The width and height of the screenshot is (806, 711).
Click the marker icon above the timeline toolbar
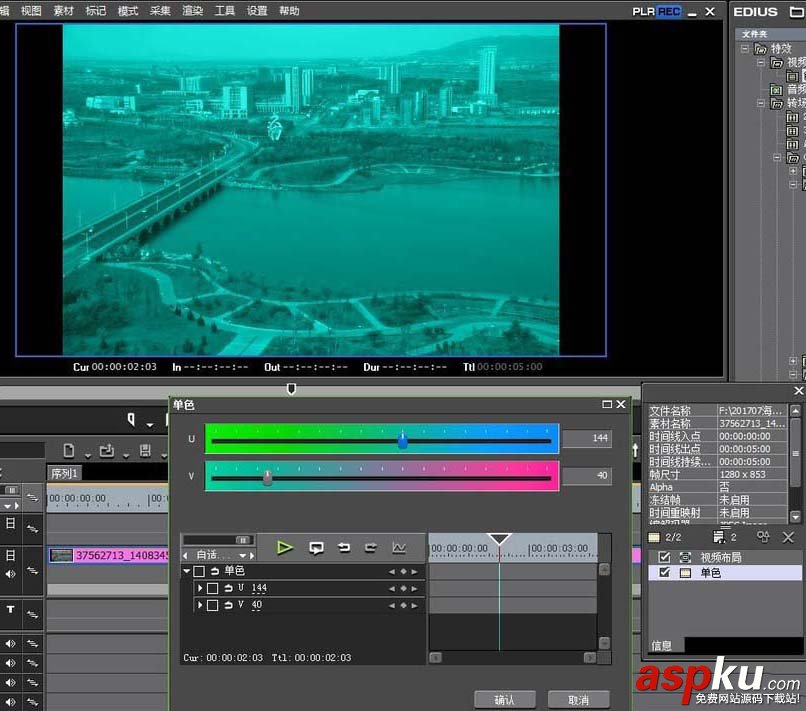coord(132,419)
